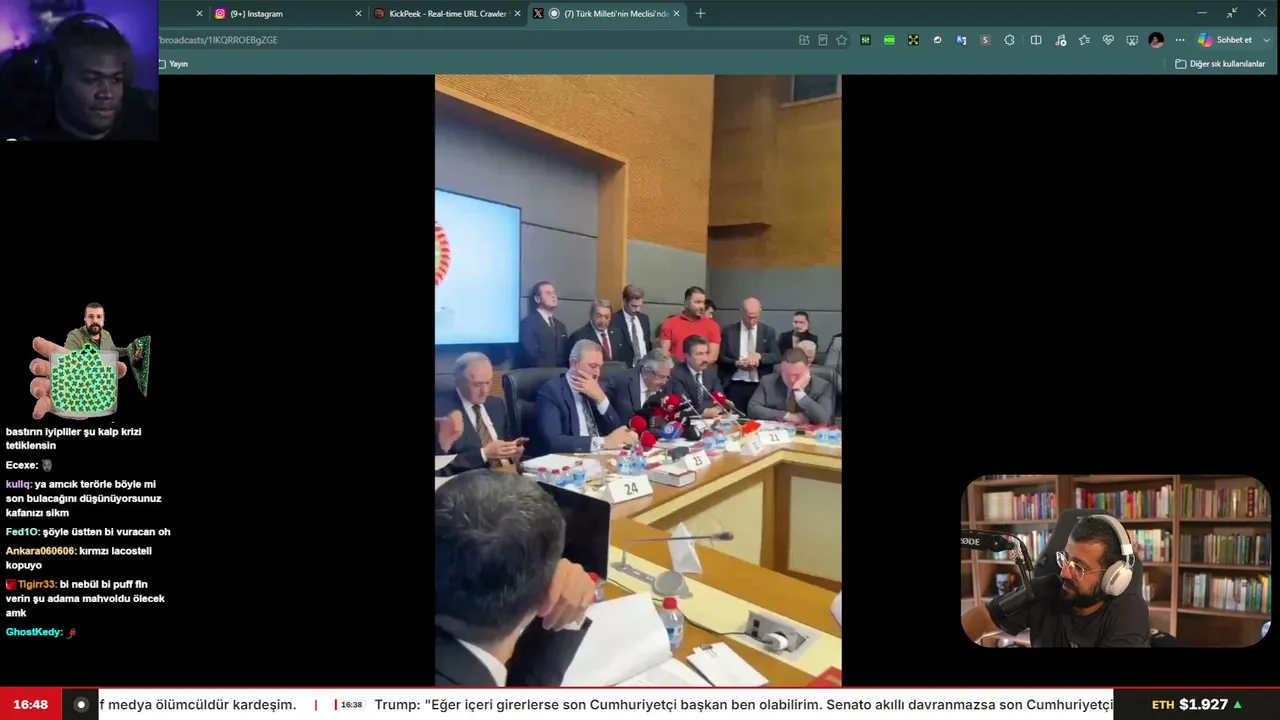Switch to the KickPeek Real-time URL Crawler tab
The image size is (1280, 720).
(x=448, y=14)
